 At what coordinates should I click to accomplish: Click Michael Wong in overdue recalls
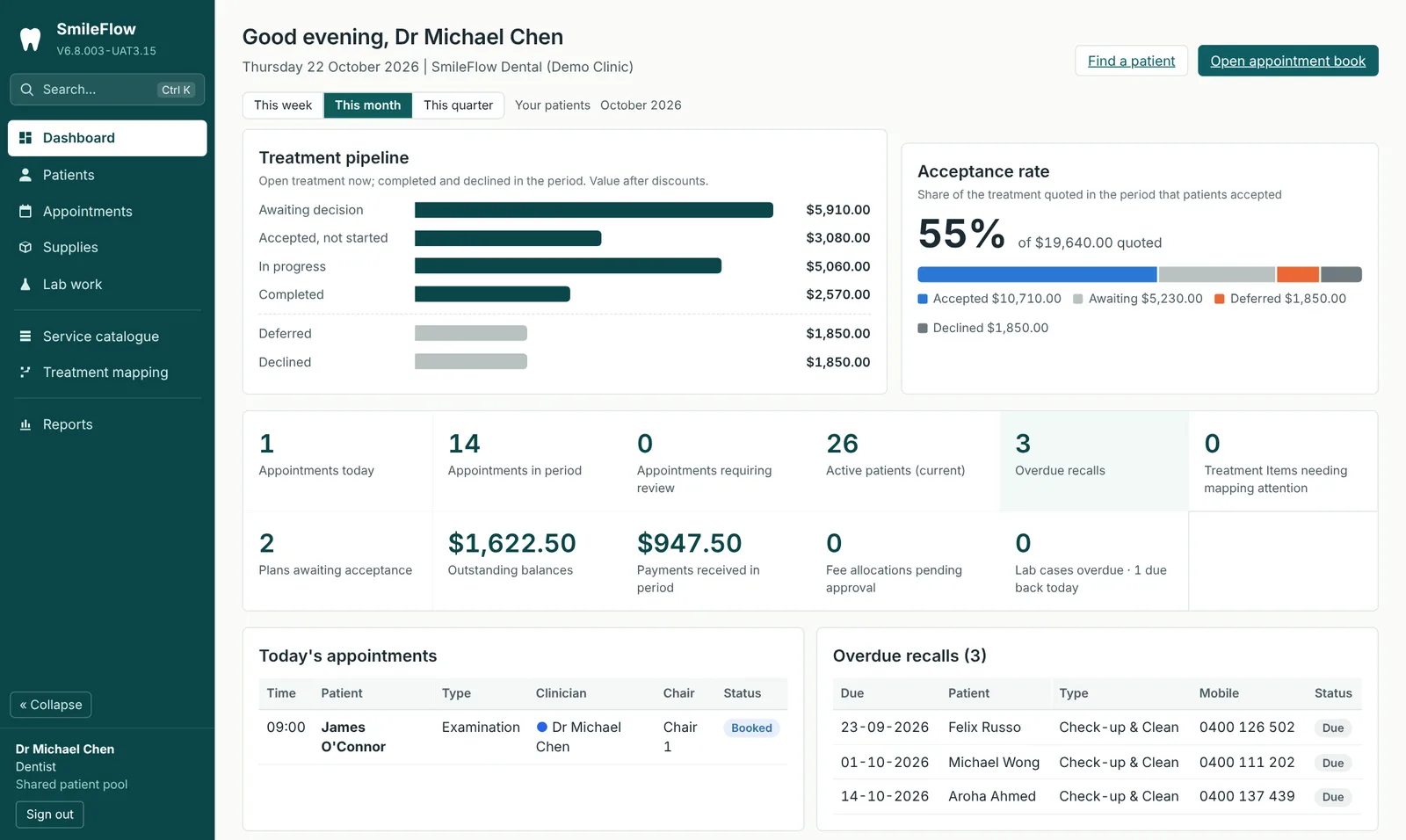tap(994, 763)
